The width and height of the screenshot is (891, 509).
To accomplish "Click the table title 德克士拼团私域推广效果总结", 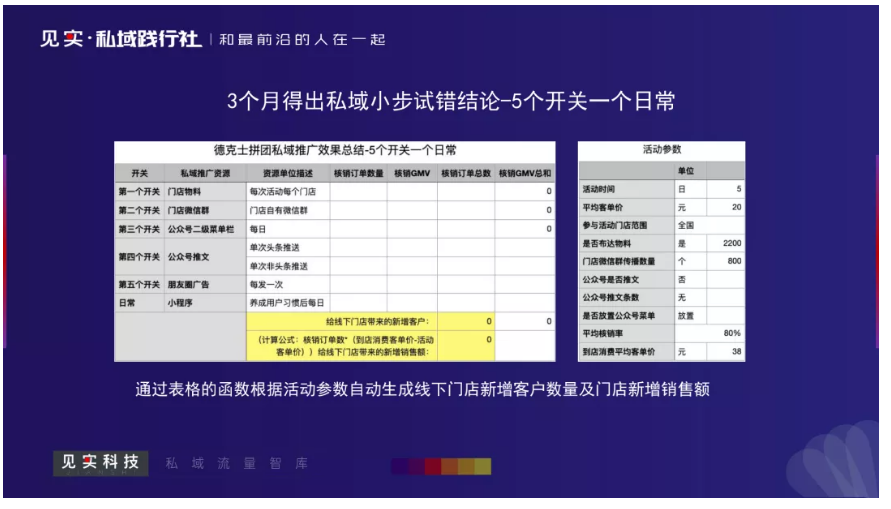I will 335,150.
